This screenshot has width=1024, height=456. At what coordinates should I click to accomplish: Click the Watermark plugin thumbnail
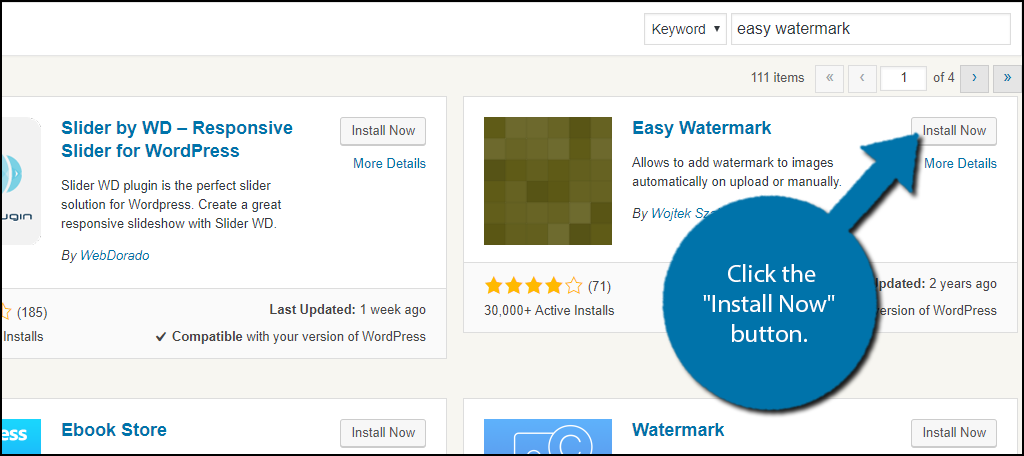point(548,436)
